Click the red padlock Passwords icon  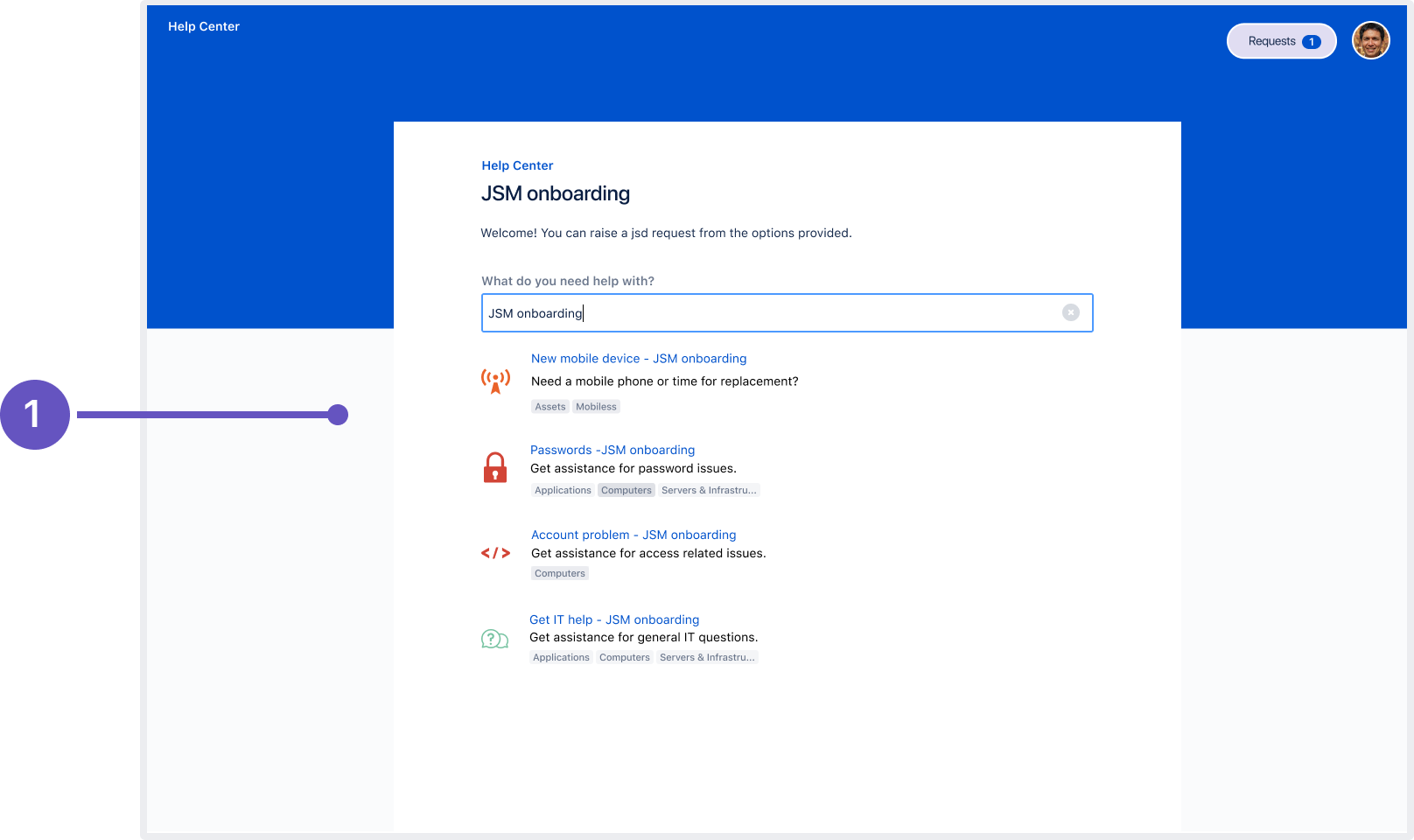point(495,467)
